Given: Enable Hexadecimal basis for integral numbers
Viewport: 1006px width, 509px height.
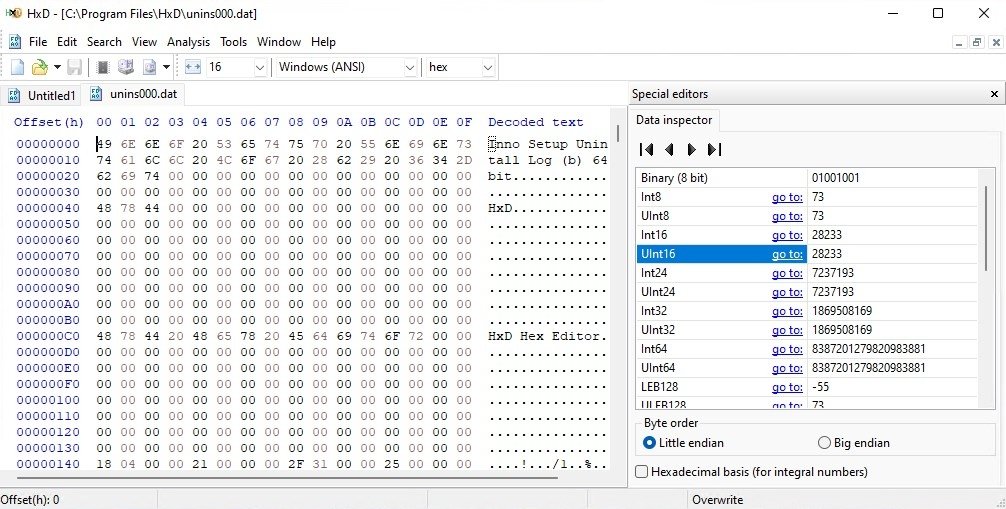Looking at the screenshot, I should coord(751,472).
